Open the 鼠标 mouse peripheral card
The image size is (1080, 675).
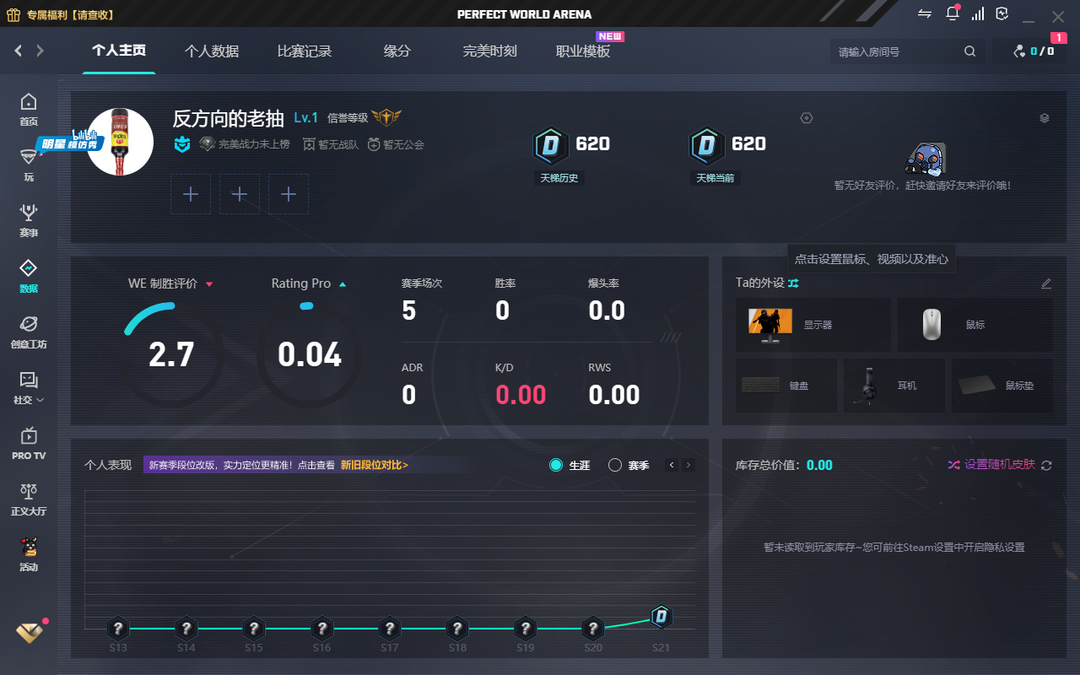[975, 324]
